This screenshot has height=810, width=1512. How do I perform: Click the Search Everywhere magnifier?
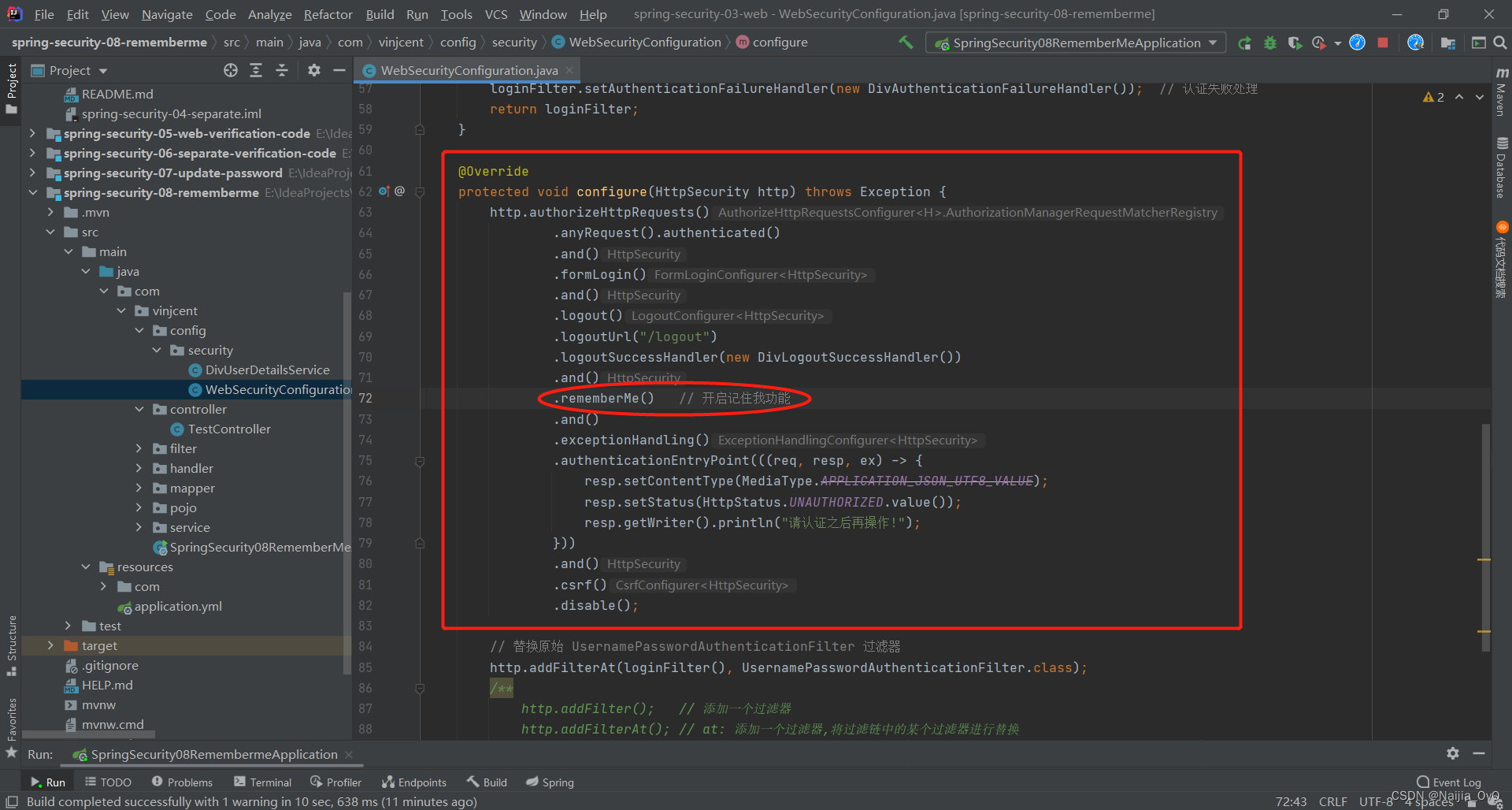click(1499, 43)
